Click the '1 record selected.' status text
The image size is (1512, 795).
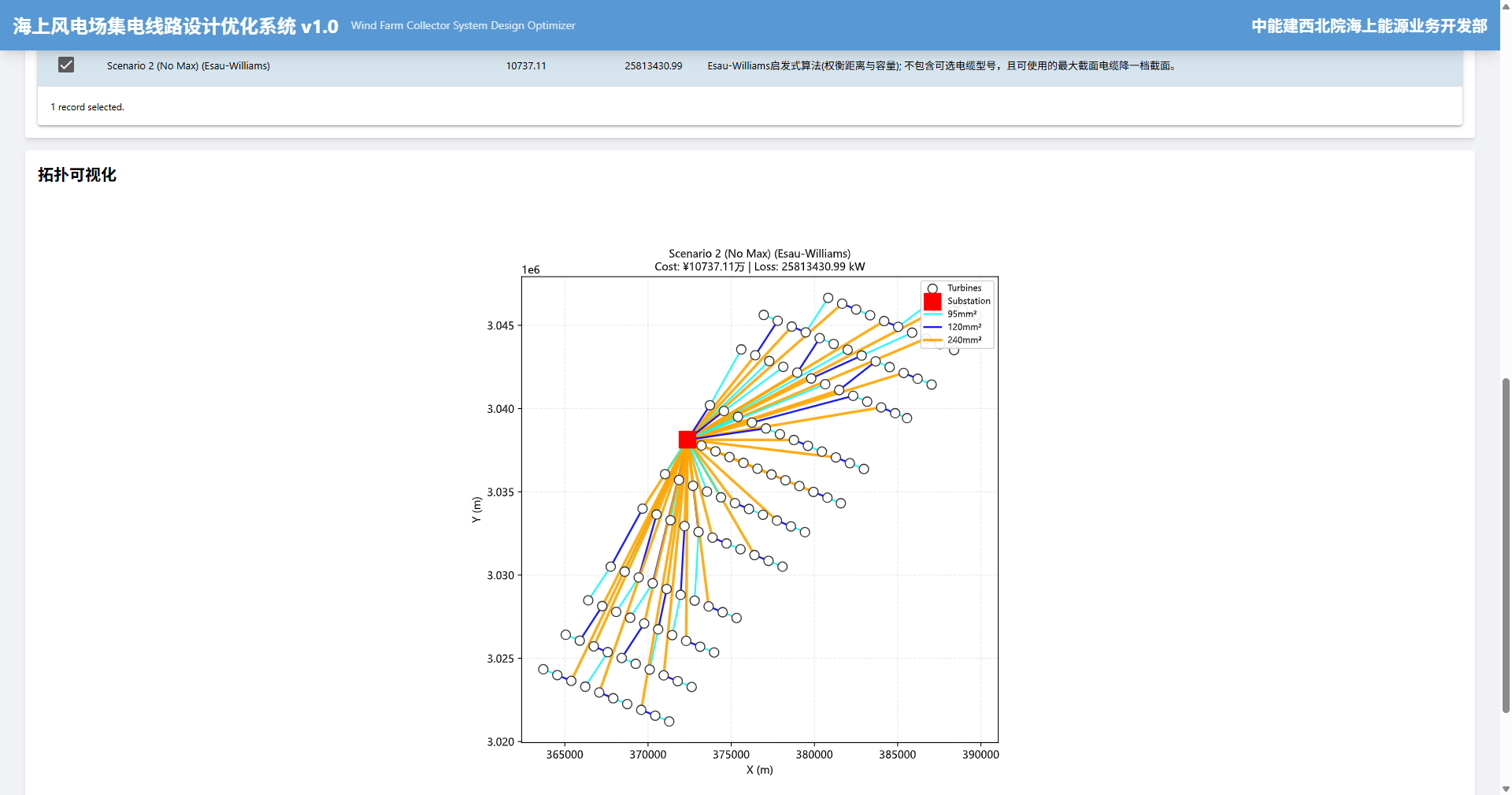click(87, 107)
